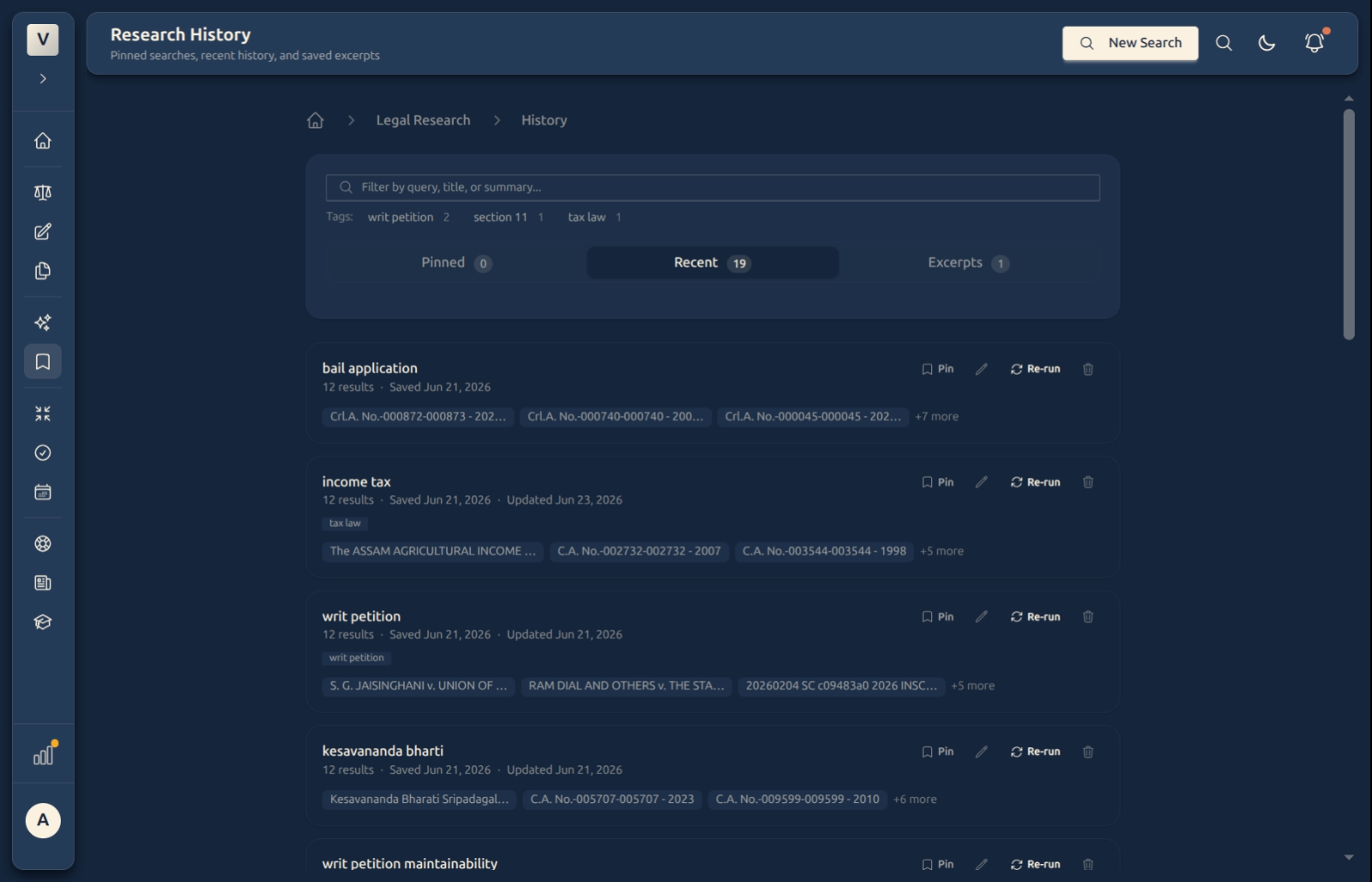This screenshot has width=1372, height=882.
Task: Open the checkmark circle tasks sidebar icon
Action: tap(43, 453)
